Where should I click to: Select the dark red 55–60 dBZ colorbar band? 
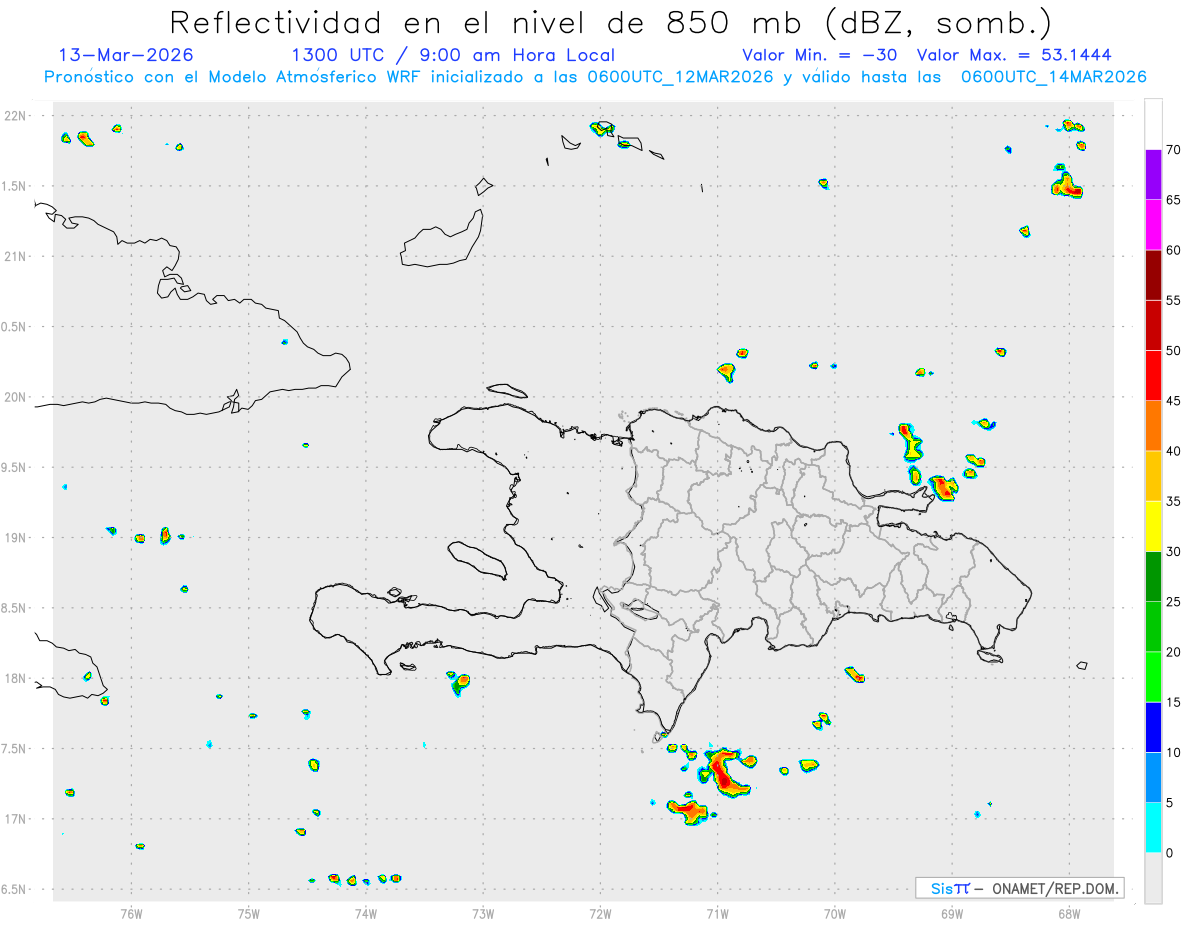coord(1153,275)
